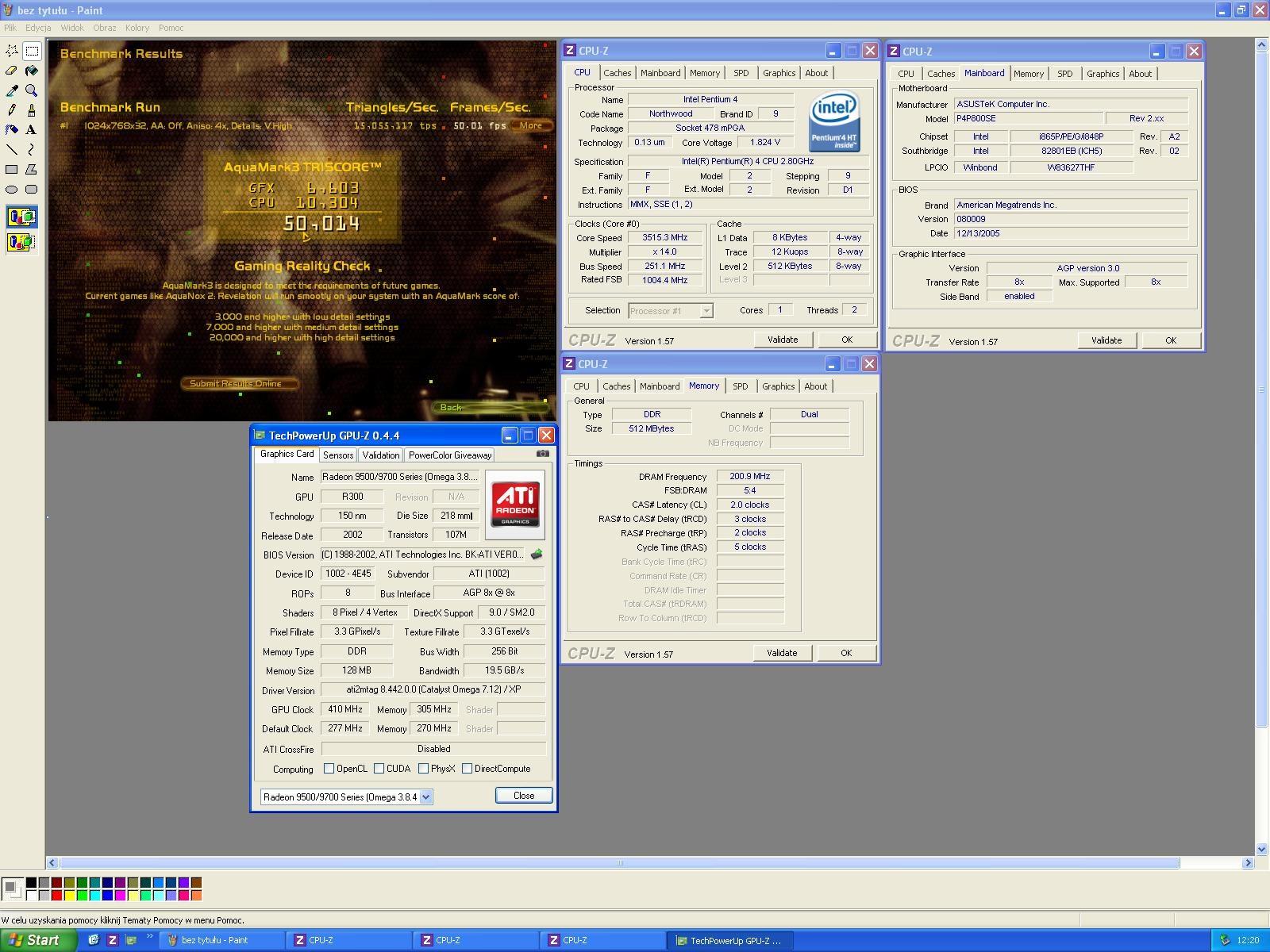Click the BIOS upload icon in GPU-Z
Screen dimensions: 1270x952
[537, 555]
